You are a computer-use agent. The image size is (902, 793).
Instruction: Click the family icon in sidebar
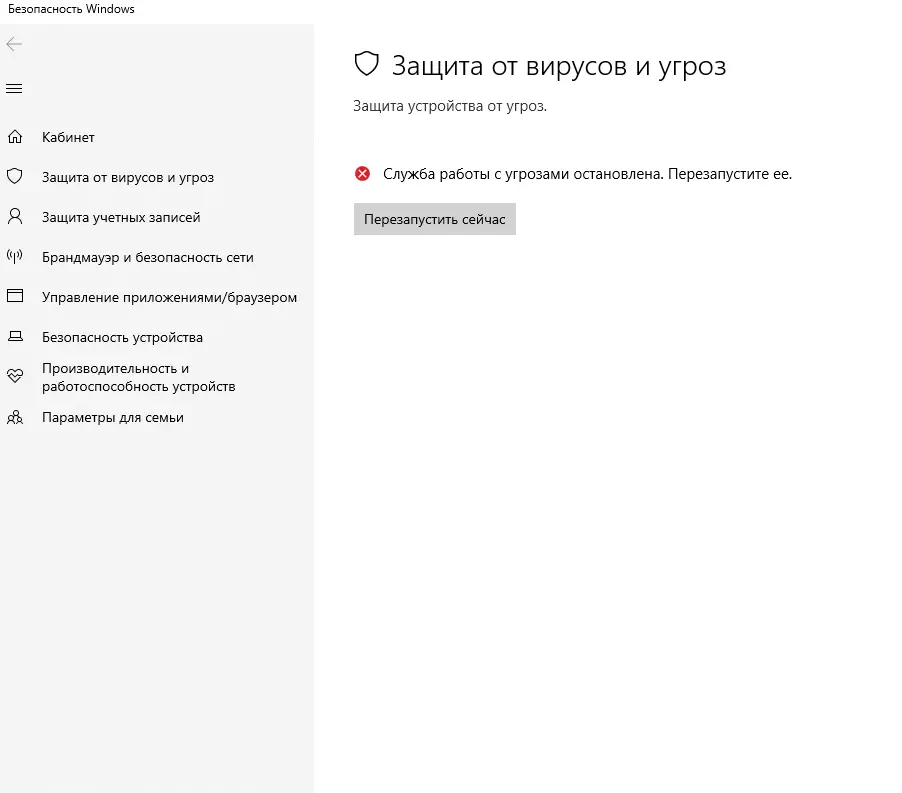point(15,417)
